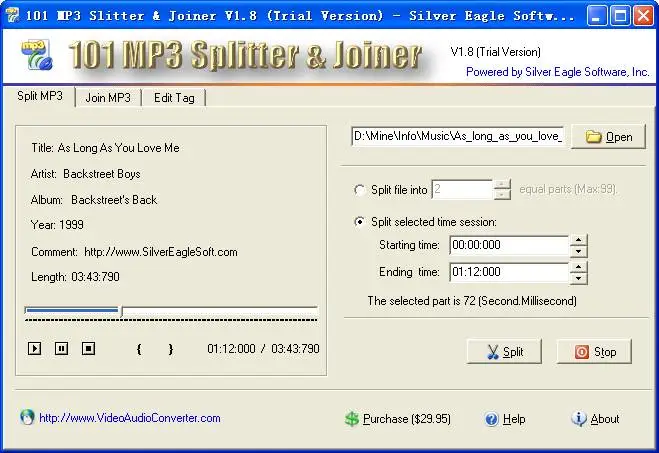
Task: Visit the www.VideoAudioConverter.com link
Action: point(130,418)
